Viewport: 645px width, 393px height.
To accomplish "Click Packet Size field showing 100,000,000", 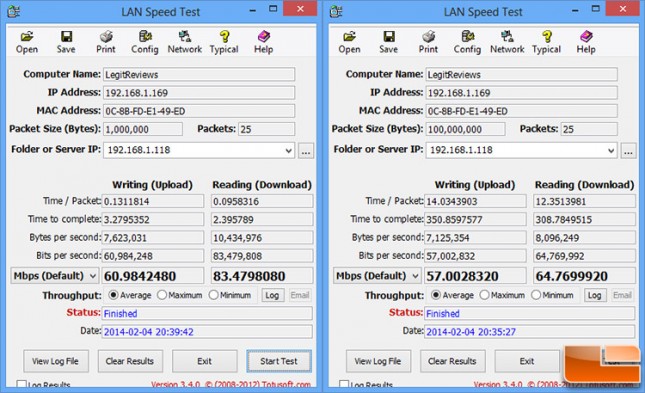I will 465,129.
